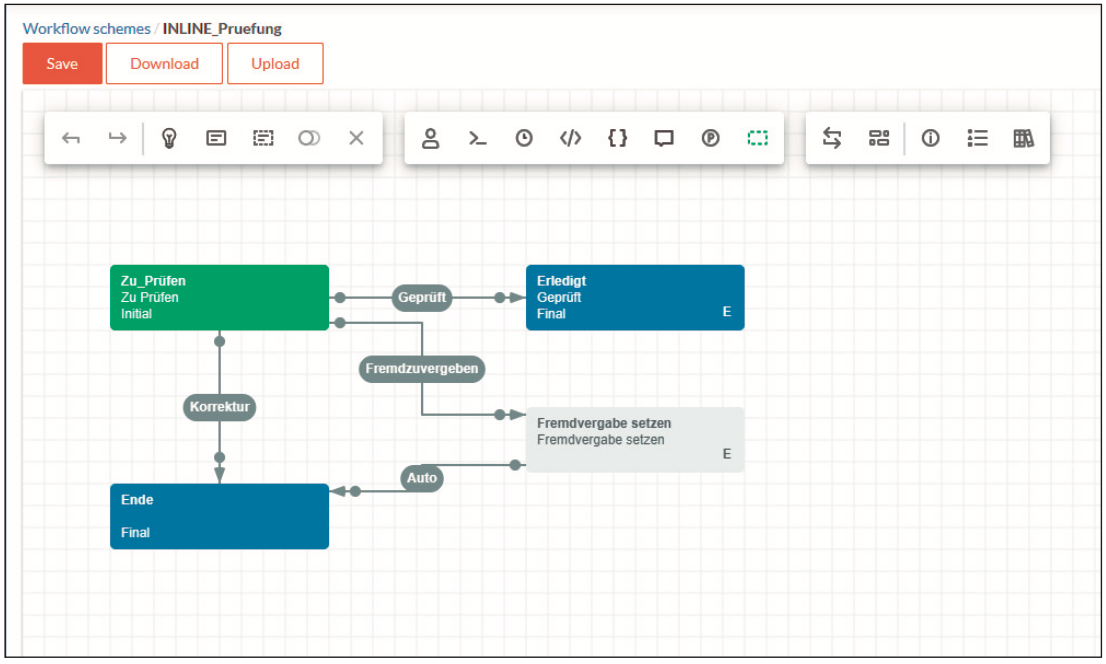Viewport: 1106px width, 664px height.
Task: Open the Workflow schemes breadcrumb link
Action: click(86, 29)
